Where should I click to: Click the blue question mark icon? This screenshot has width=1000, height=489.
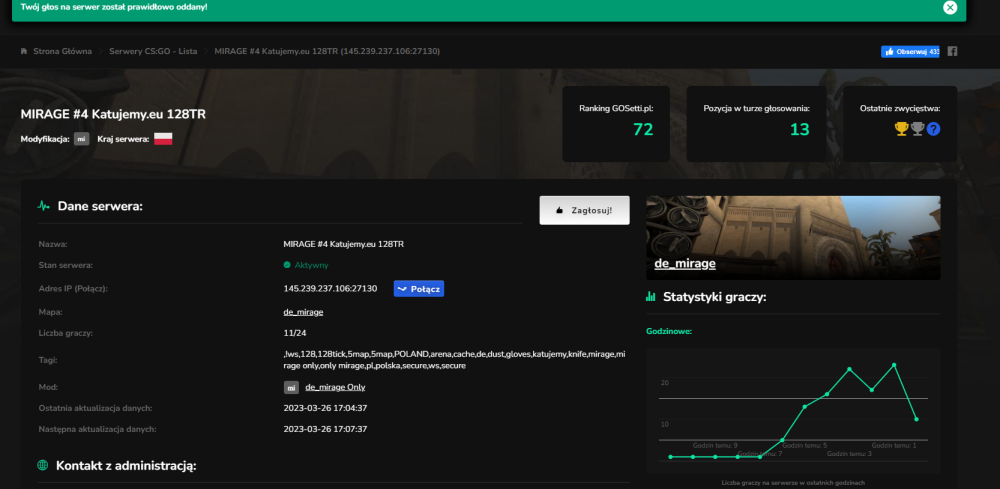point(934,129)
